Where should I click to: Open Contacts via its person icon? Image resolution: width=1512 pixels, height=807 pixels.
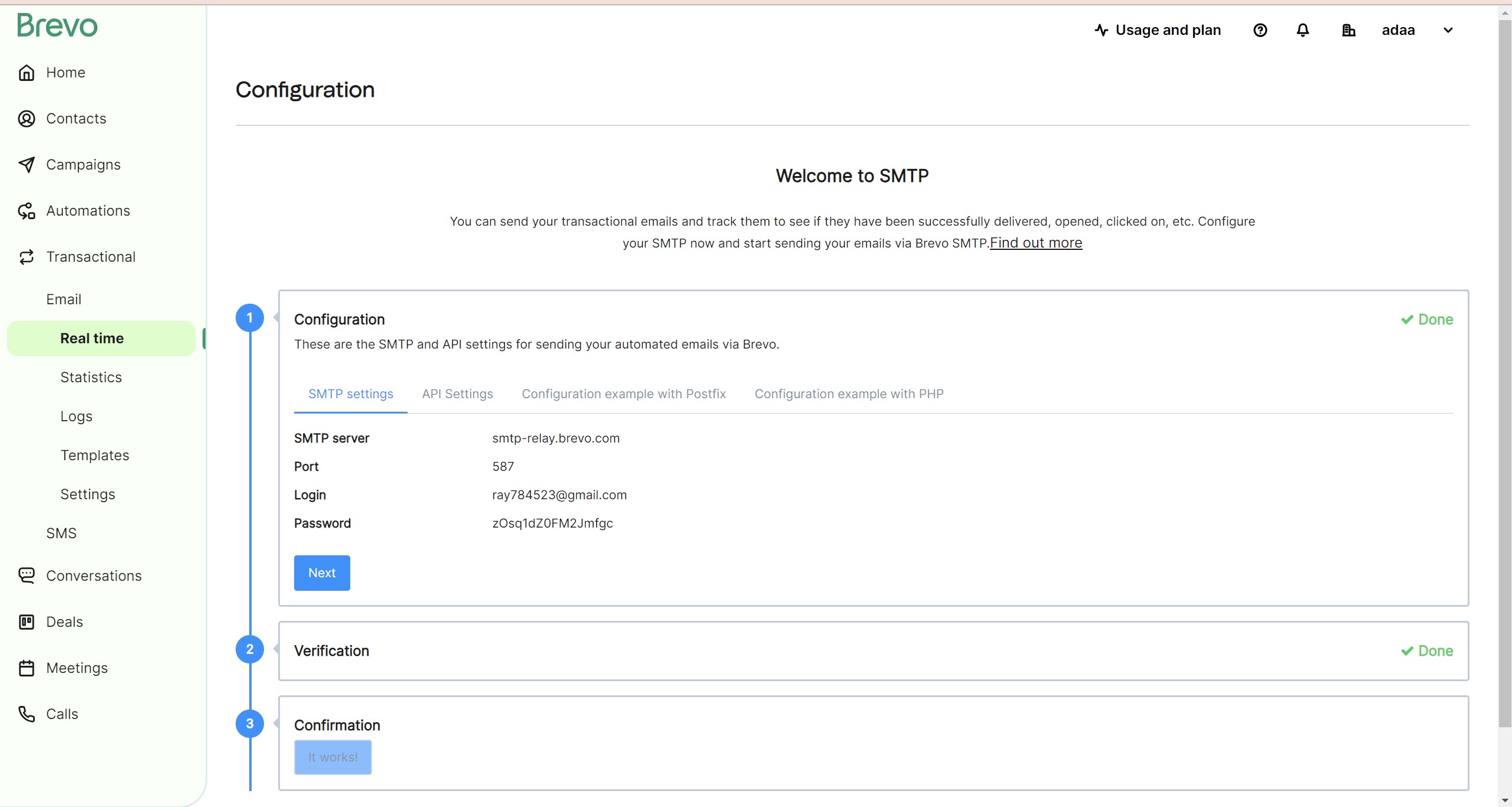click(27, 119)
